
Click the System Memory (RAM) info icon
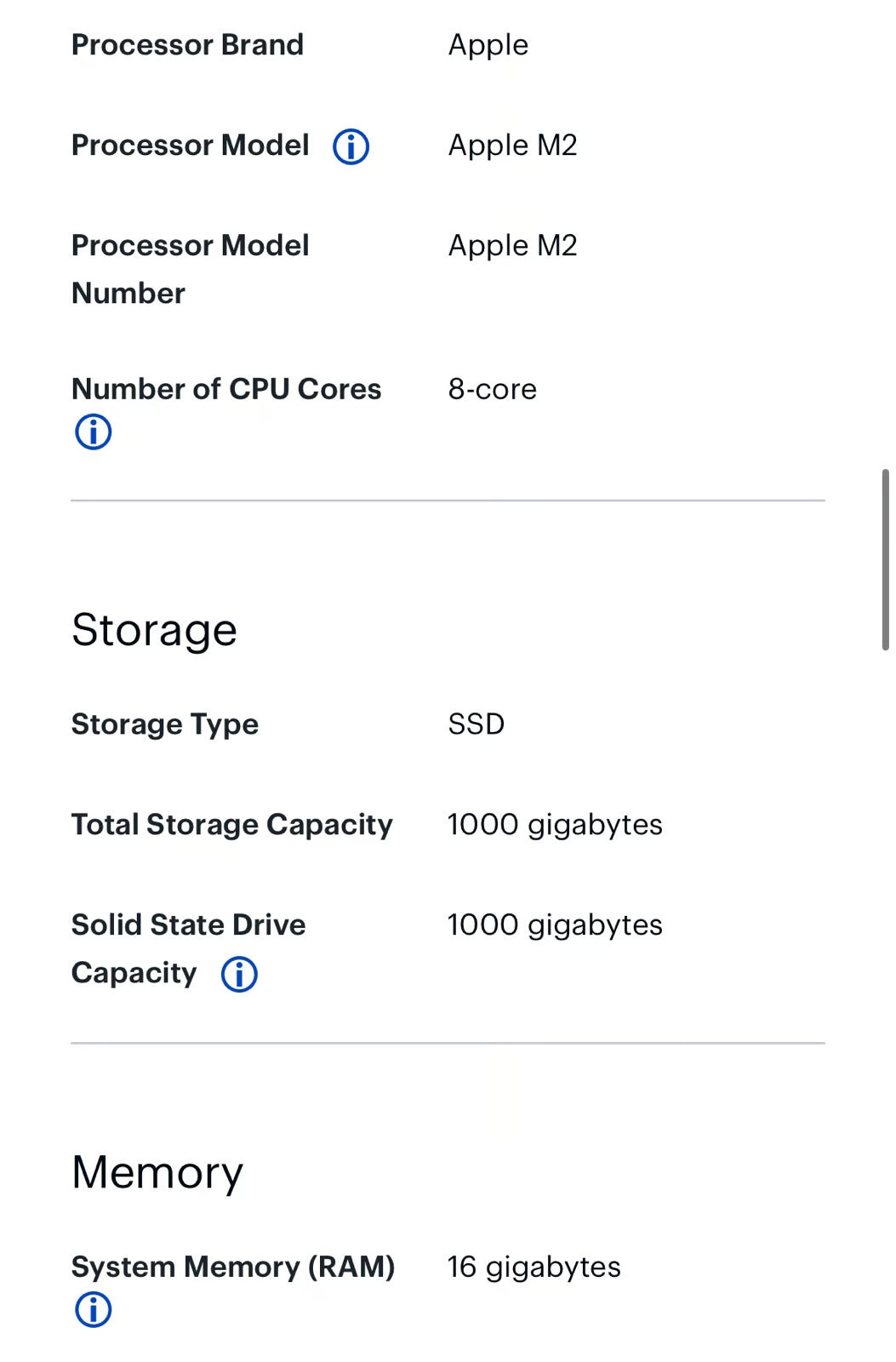pyautogui.click(x=93, y=1310)
